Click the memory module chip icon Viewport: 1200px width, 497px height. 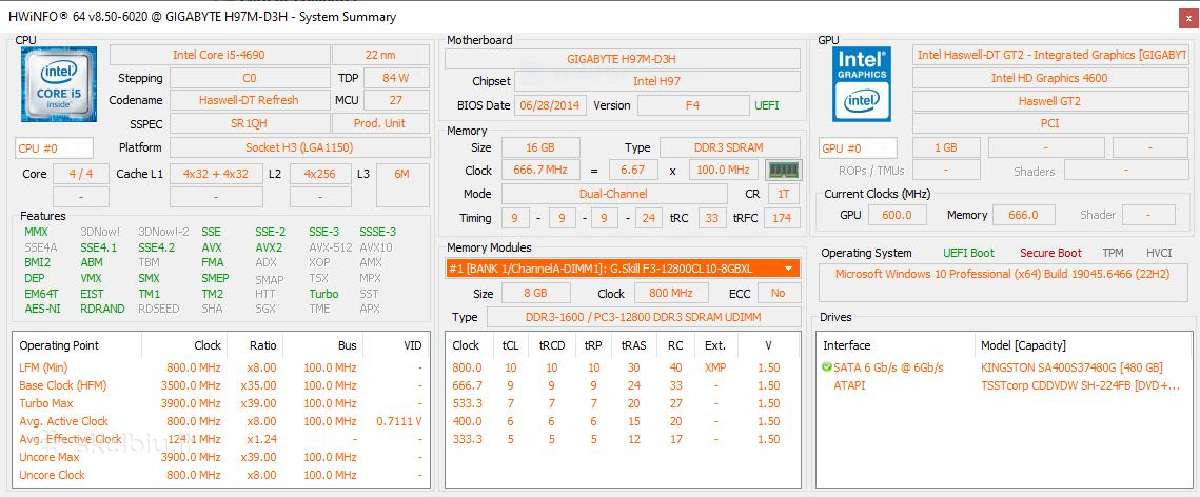[x=783, y=170]
